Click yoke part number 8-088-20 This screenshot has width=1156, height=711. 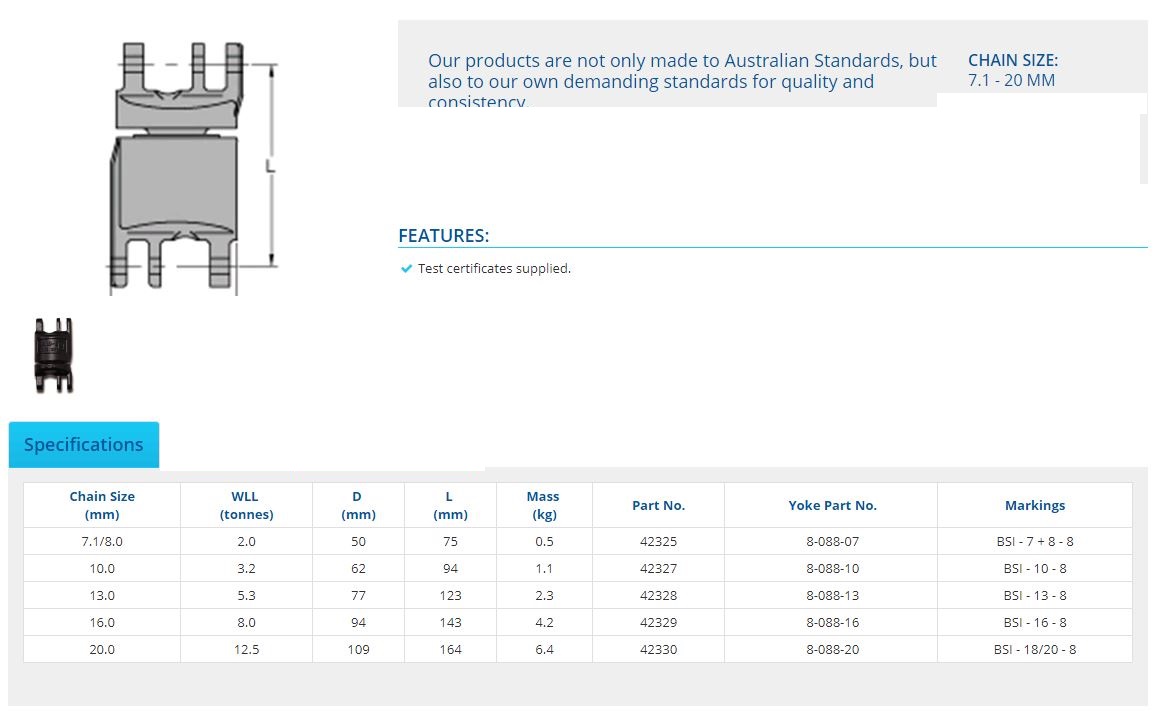tap(832, 650)
